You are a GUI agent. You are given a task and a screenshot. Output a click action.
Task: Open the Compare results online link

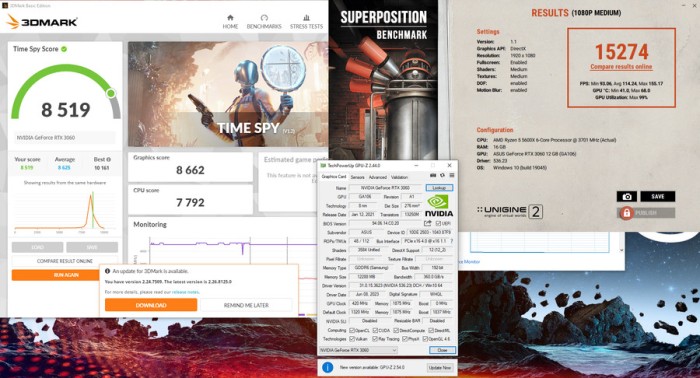621,66
